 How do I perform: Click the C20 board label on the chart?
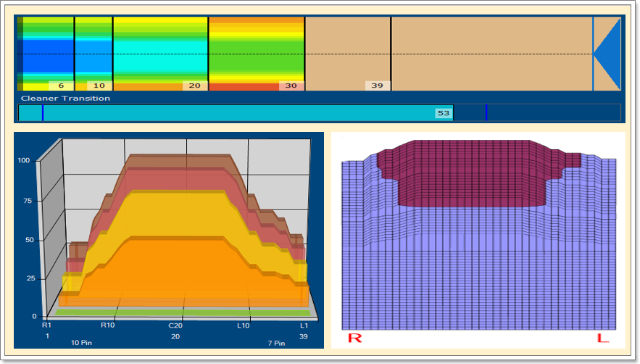pyautogui.click(x=176, y=325)
